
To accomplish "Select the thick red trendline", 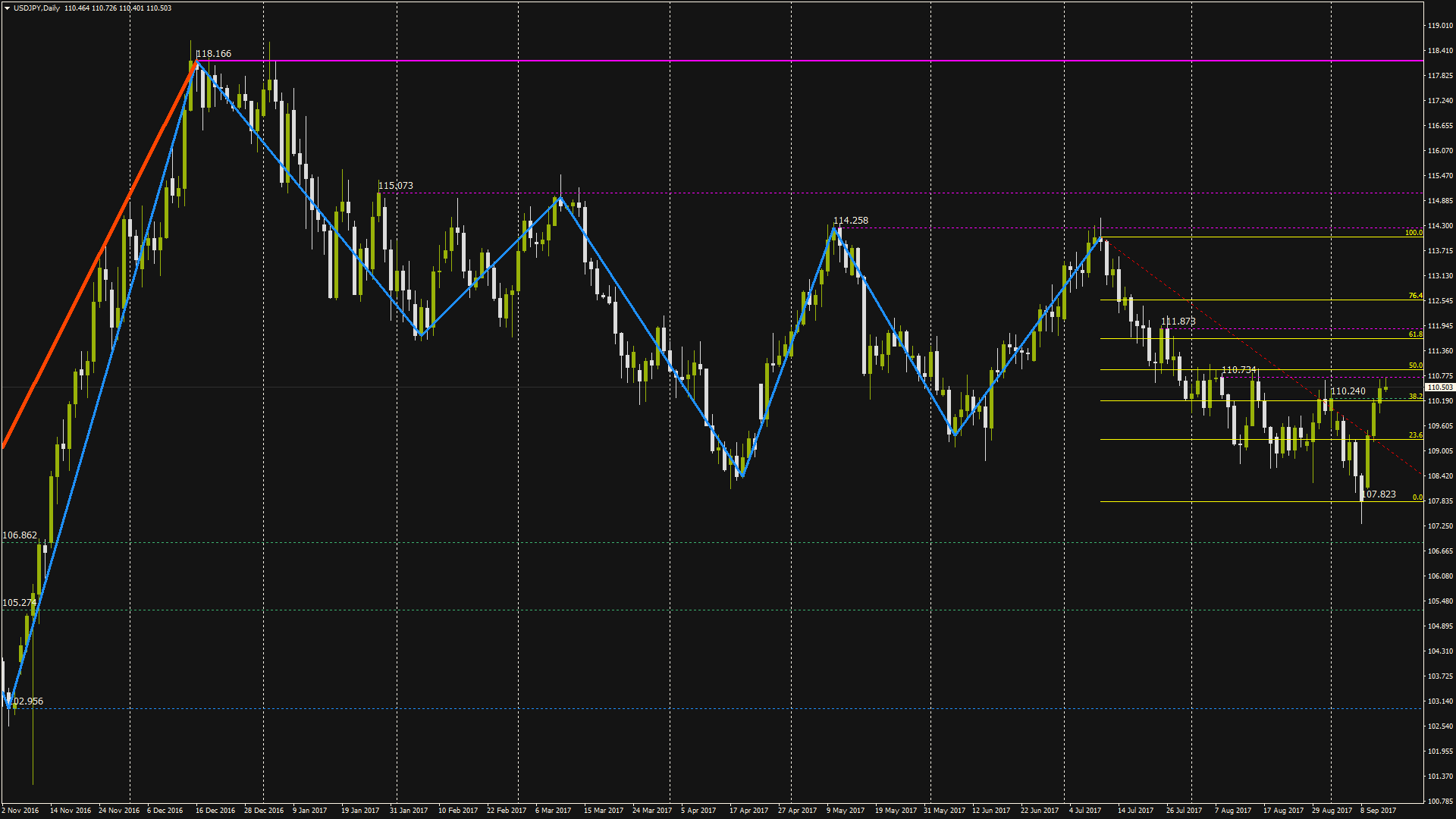I will (x=99, y=256).
